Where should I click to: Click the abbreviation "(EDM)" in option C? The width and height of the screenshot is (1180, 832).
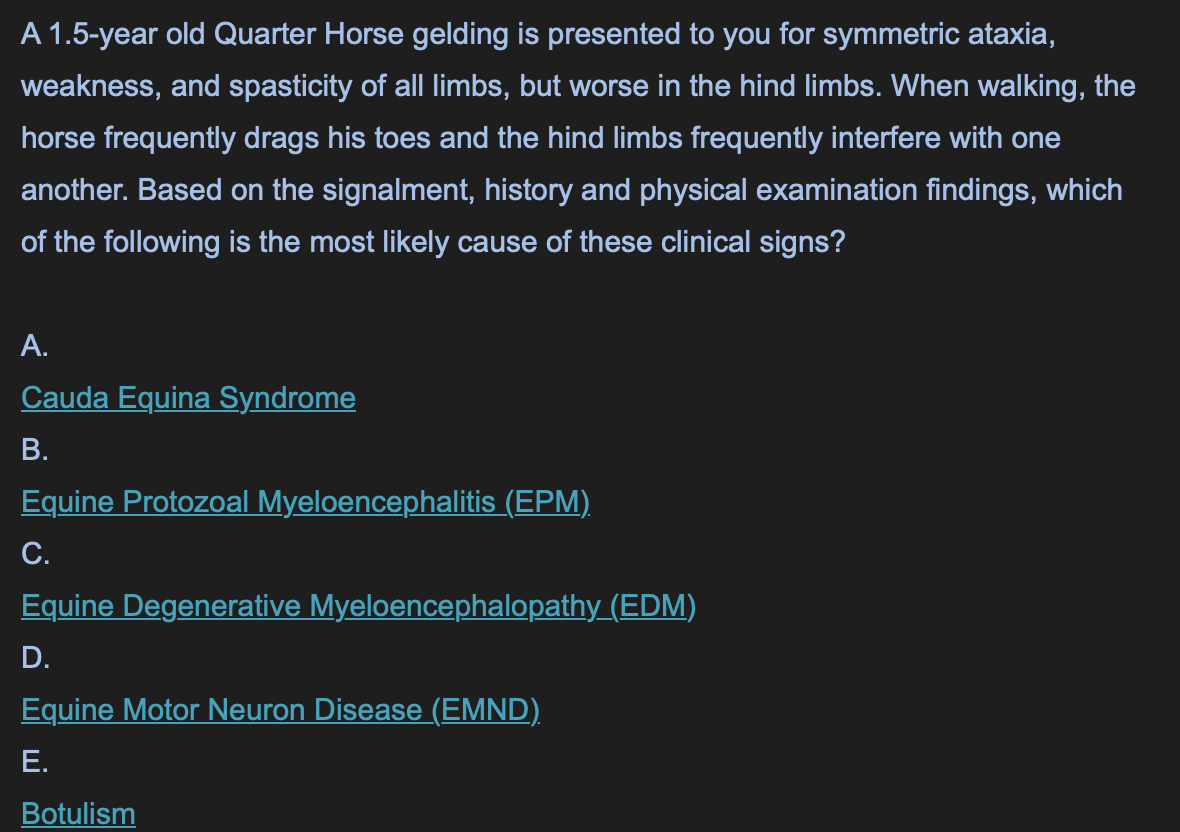(x=652, y=606)
